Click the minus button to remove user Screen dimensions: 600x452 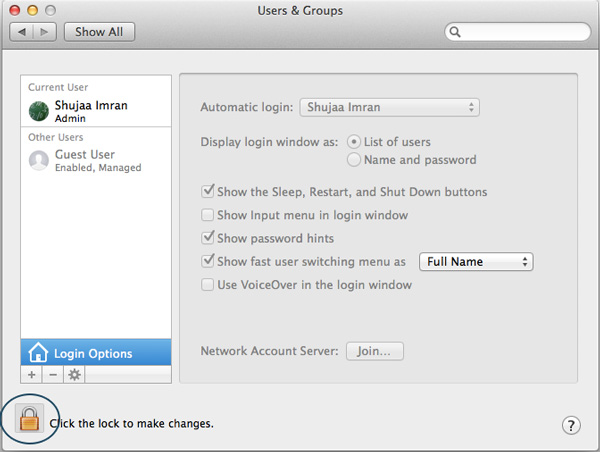pos(53,374)
